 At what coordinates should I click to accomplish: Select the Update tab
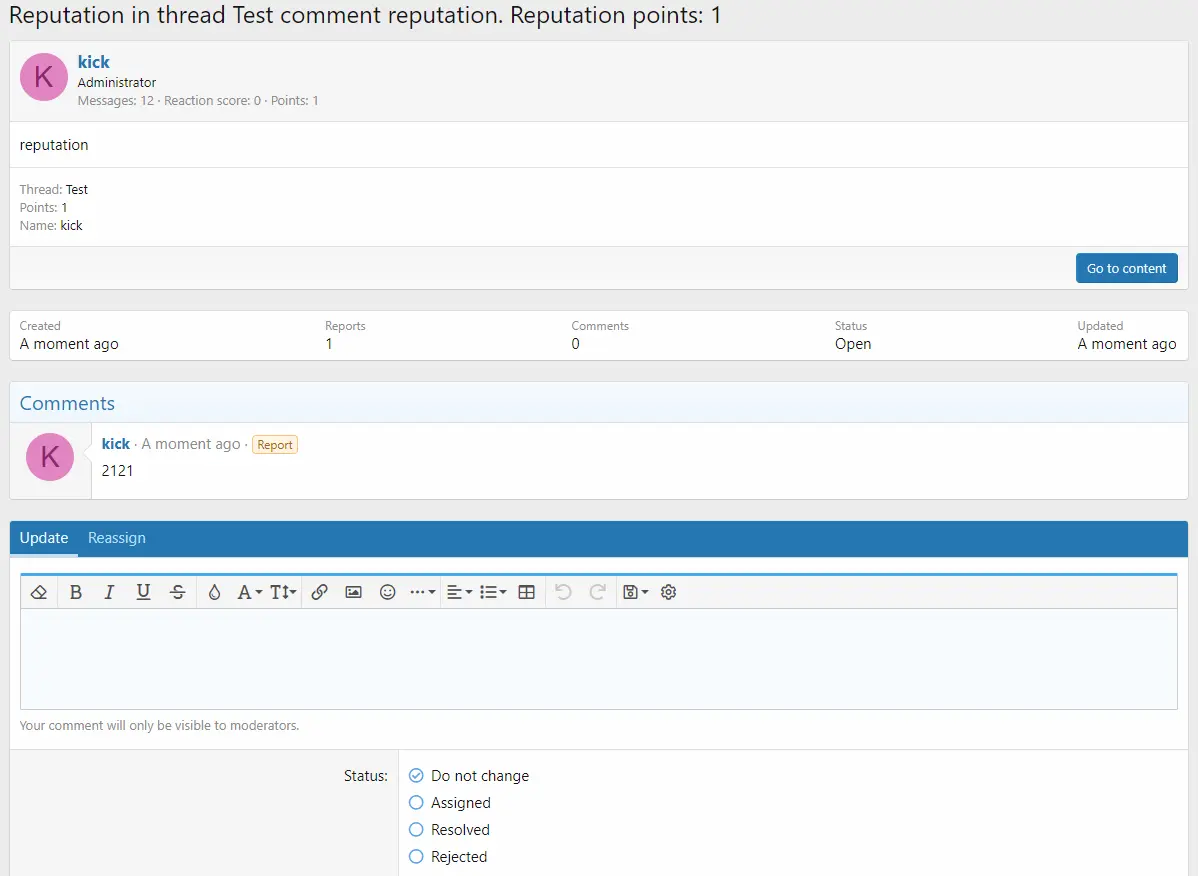(x=44, y=538)
